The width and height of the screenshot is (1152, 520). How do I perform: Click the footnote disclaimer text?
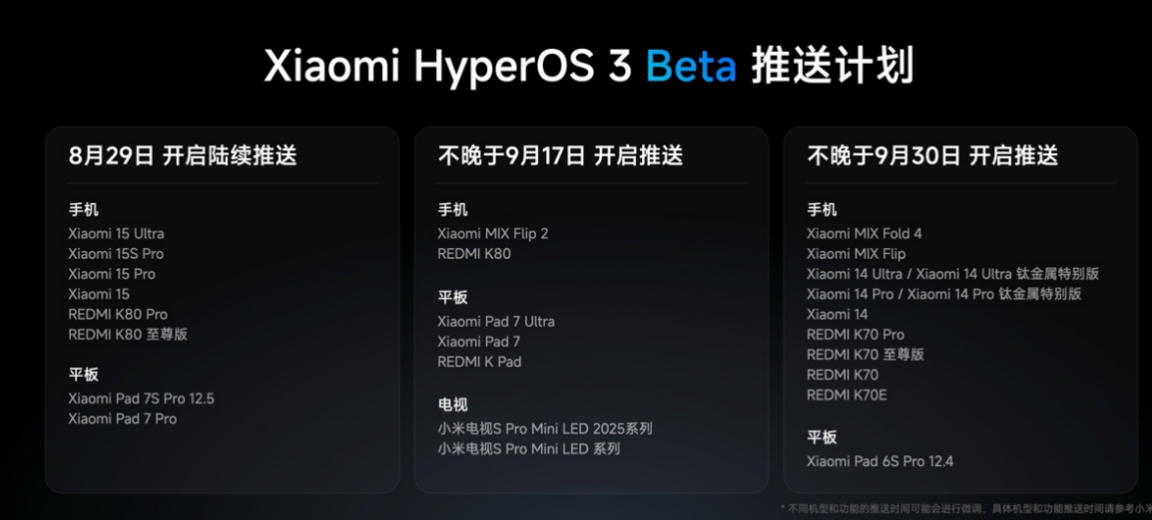click(965, 508)
